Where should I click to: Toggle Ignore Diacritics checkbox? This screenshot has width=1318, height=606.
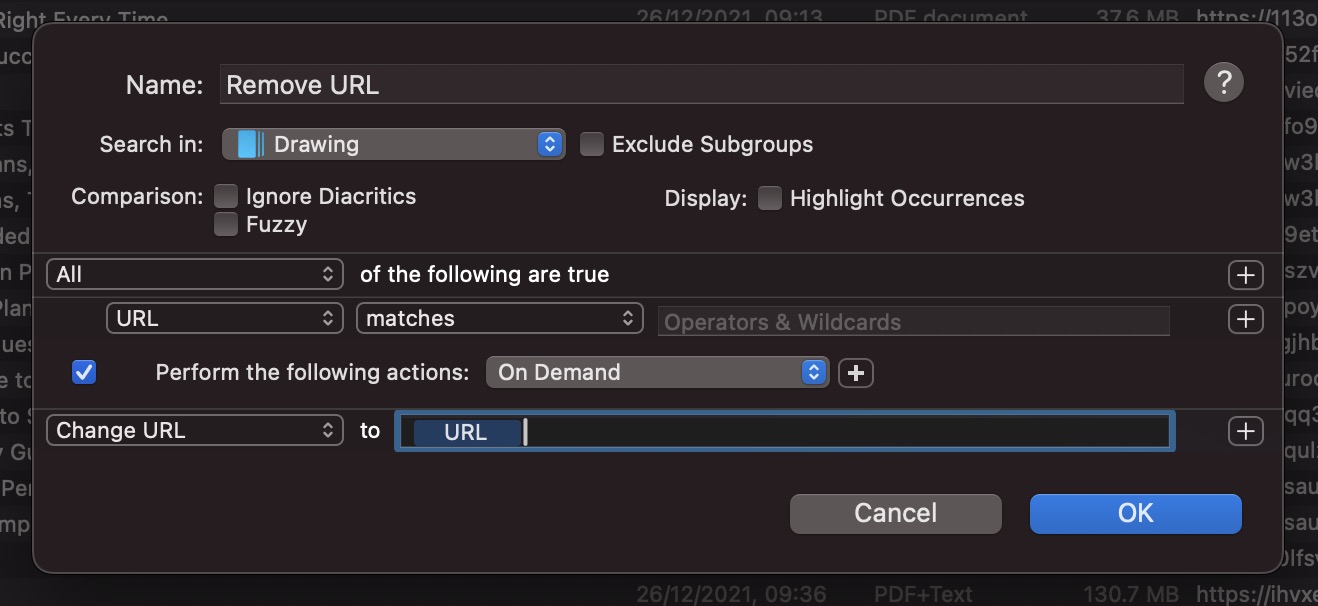[226, 197]
